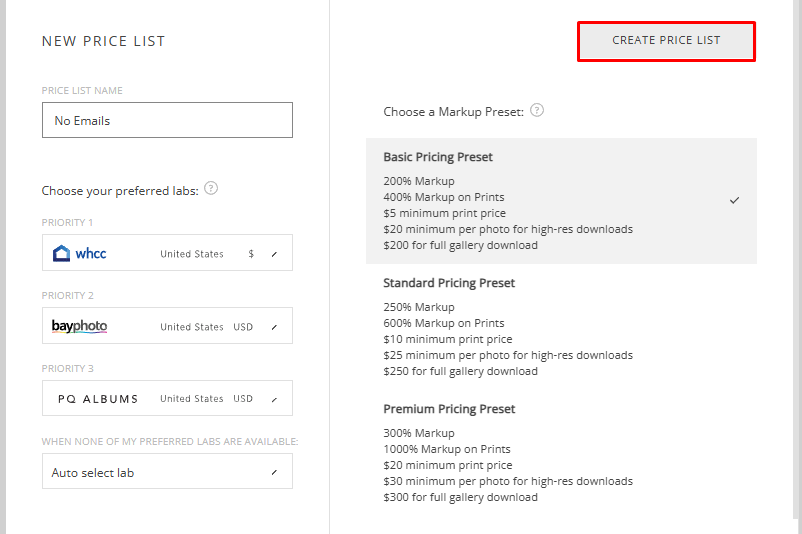
Task: Expand the Priority 2 lab dropdown arrow
Action: [275, 327]
